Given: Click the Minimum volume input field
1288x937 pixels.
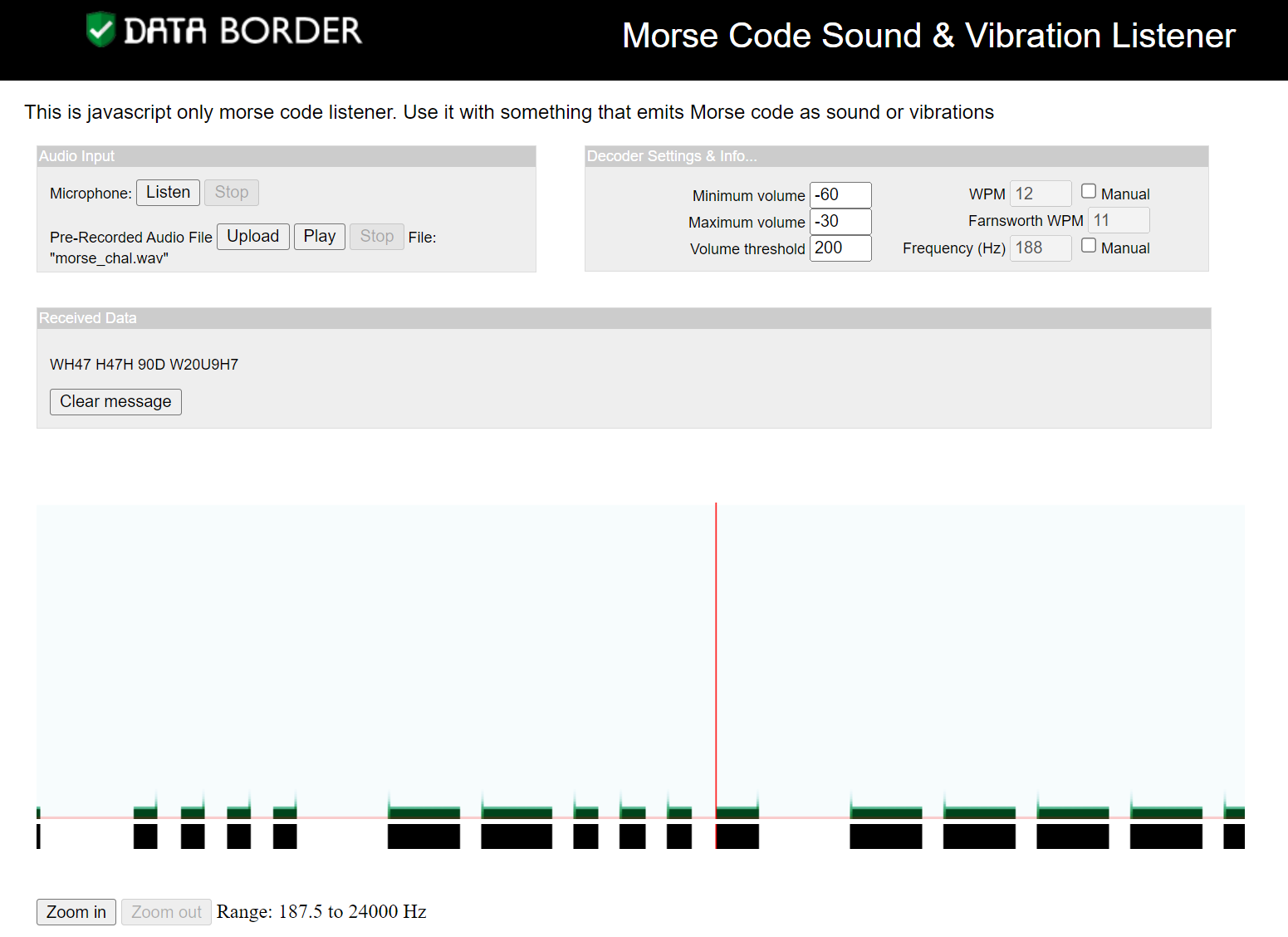Looking at the screenshot, I should [x=840, y=195].
